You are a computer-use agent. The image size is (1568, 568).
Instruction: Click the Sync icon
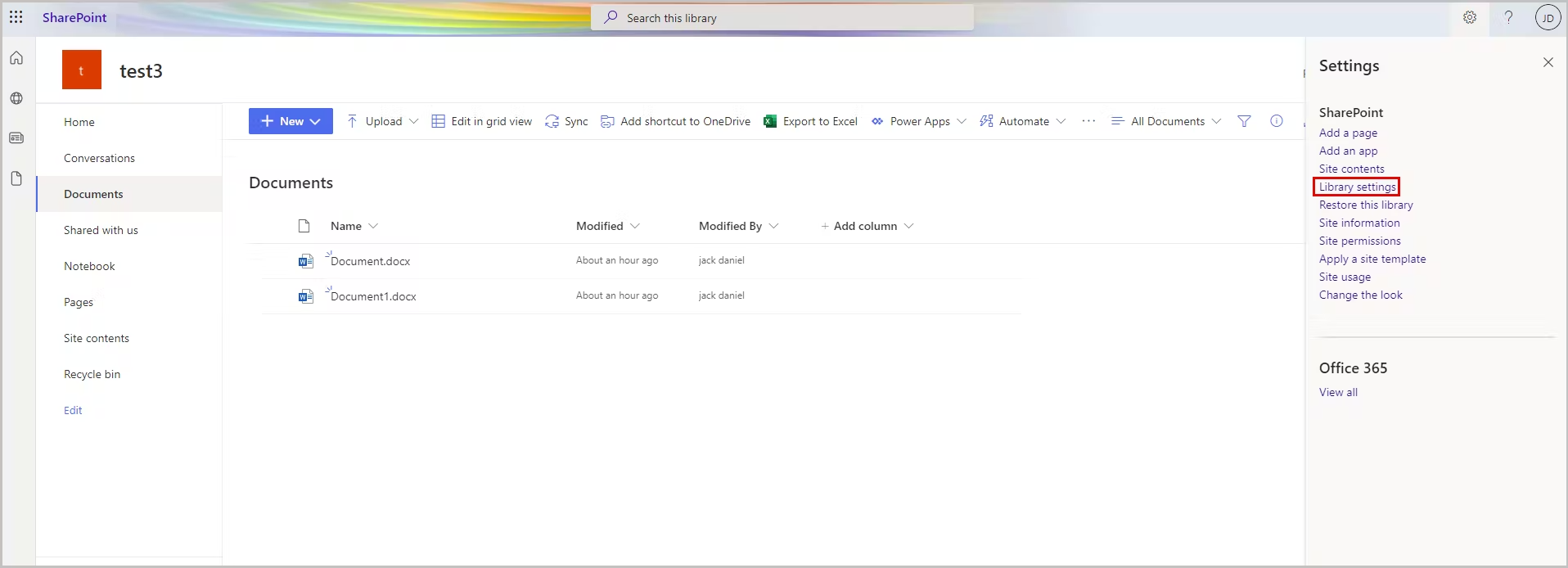pos(552,121)
